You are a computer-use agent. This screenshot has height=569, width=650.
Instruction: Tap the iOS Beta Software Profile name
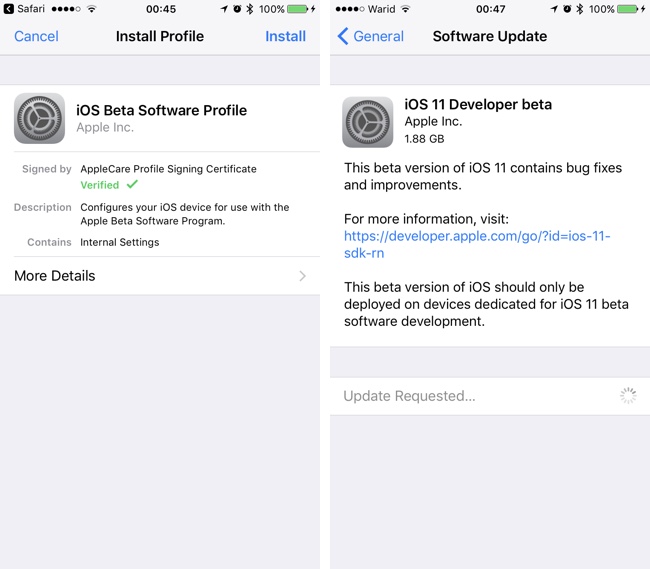pos(162,110)
